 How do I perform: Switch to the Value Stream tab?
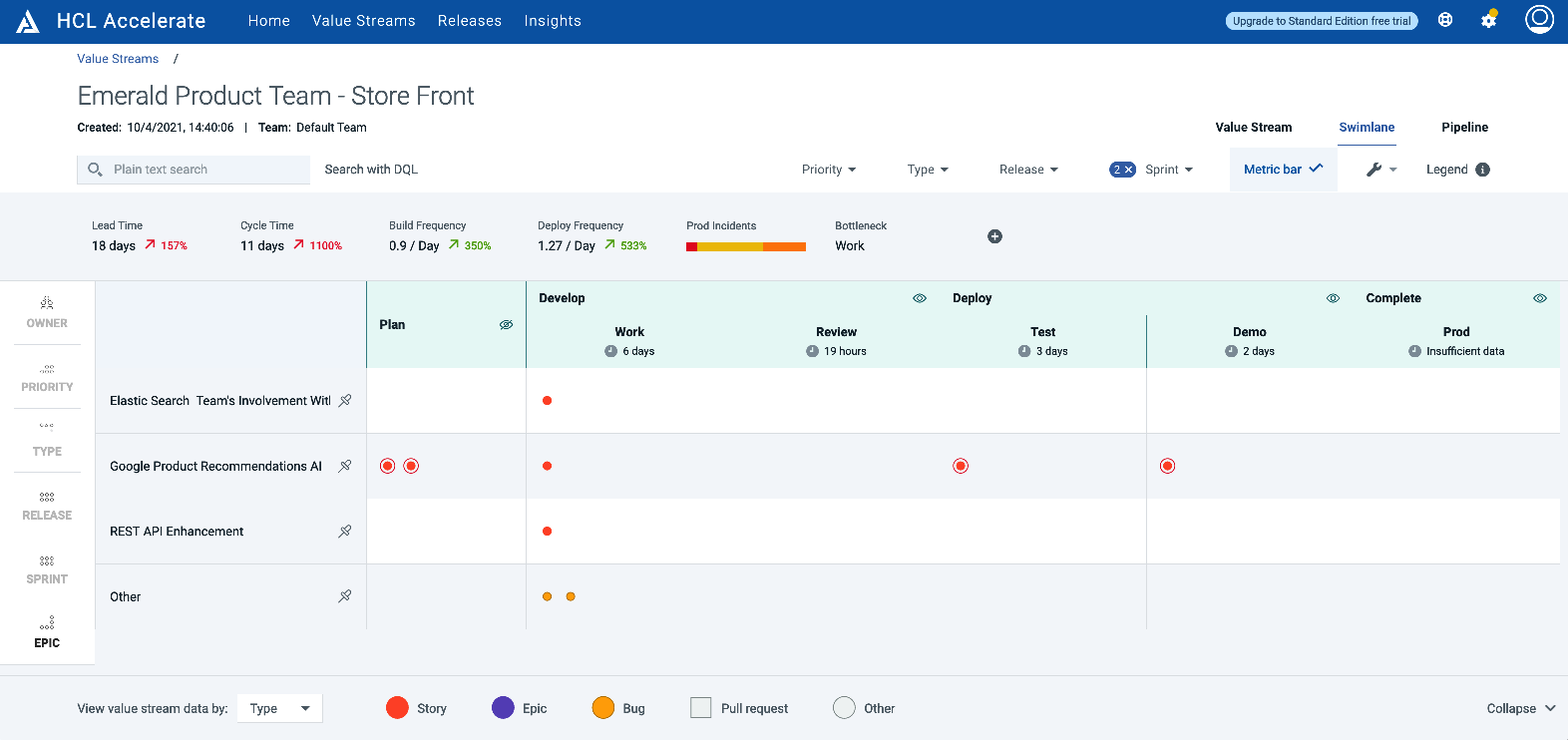coord(1254,128)
